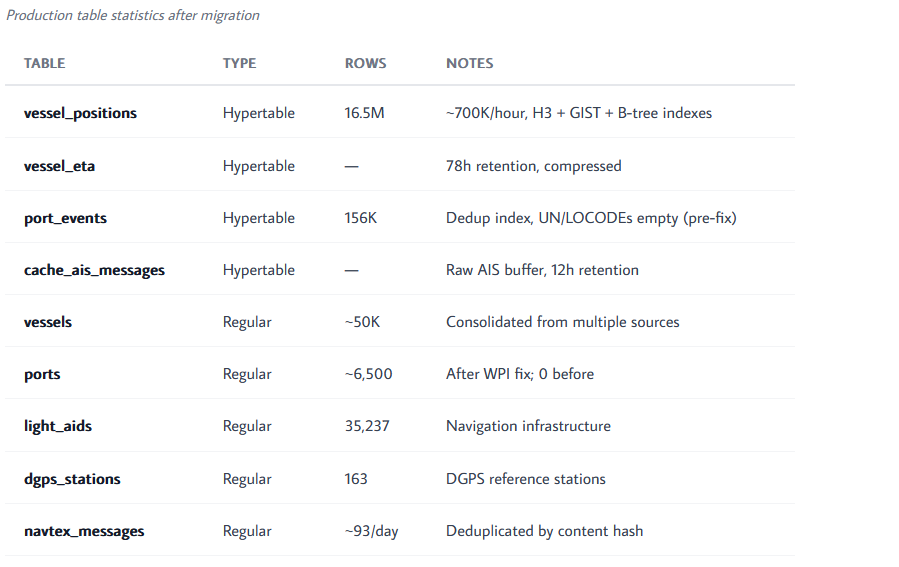Viewport: 899px width, 567px height.
Task: Click the ROWS column header
Action: tap(365, 63)
